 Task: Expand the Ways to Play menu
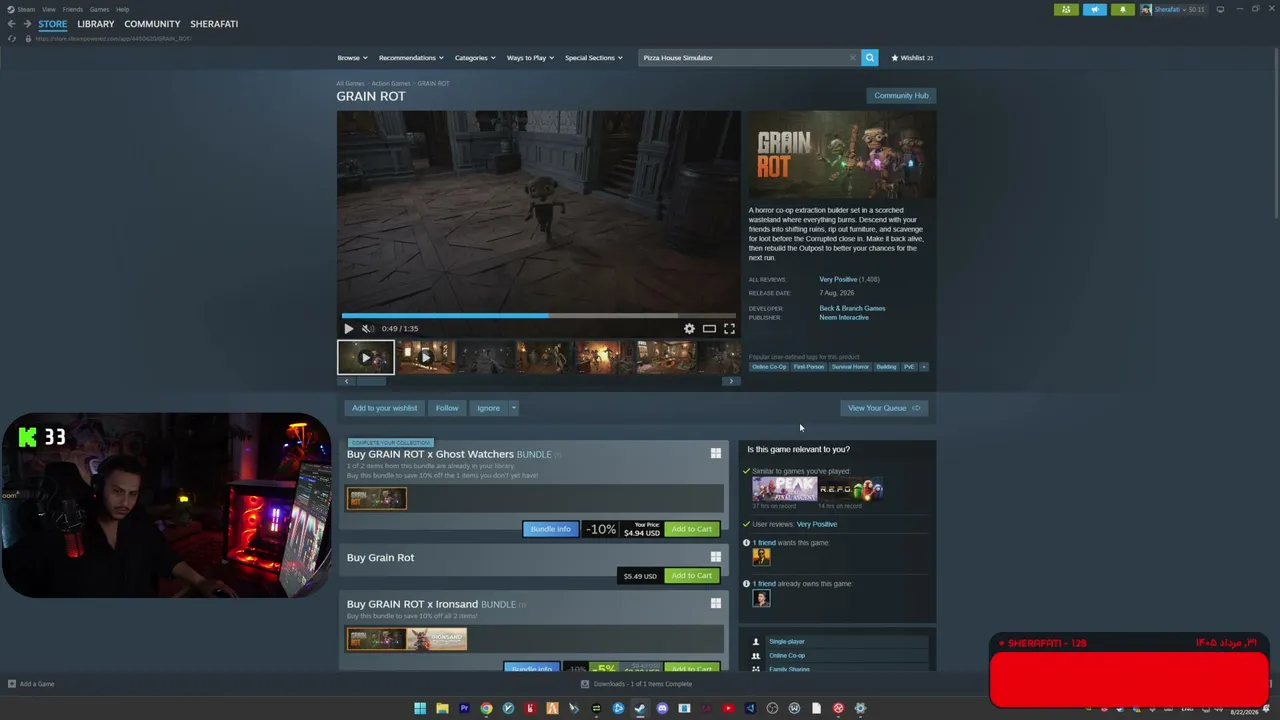pos(530,58)
